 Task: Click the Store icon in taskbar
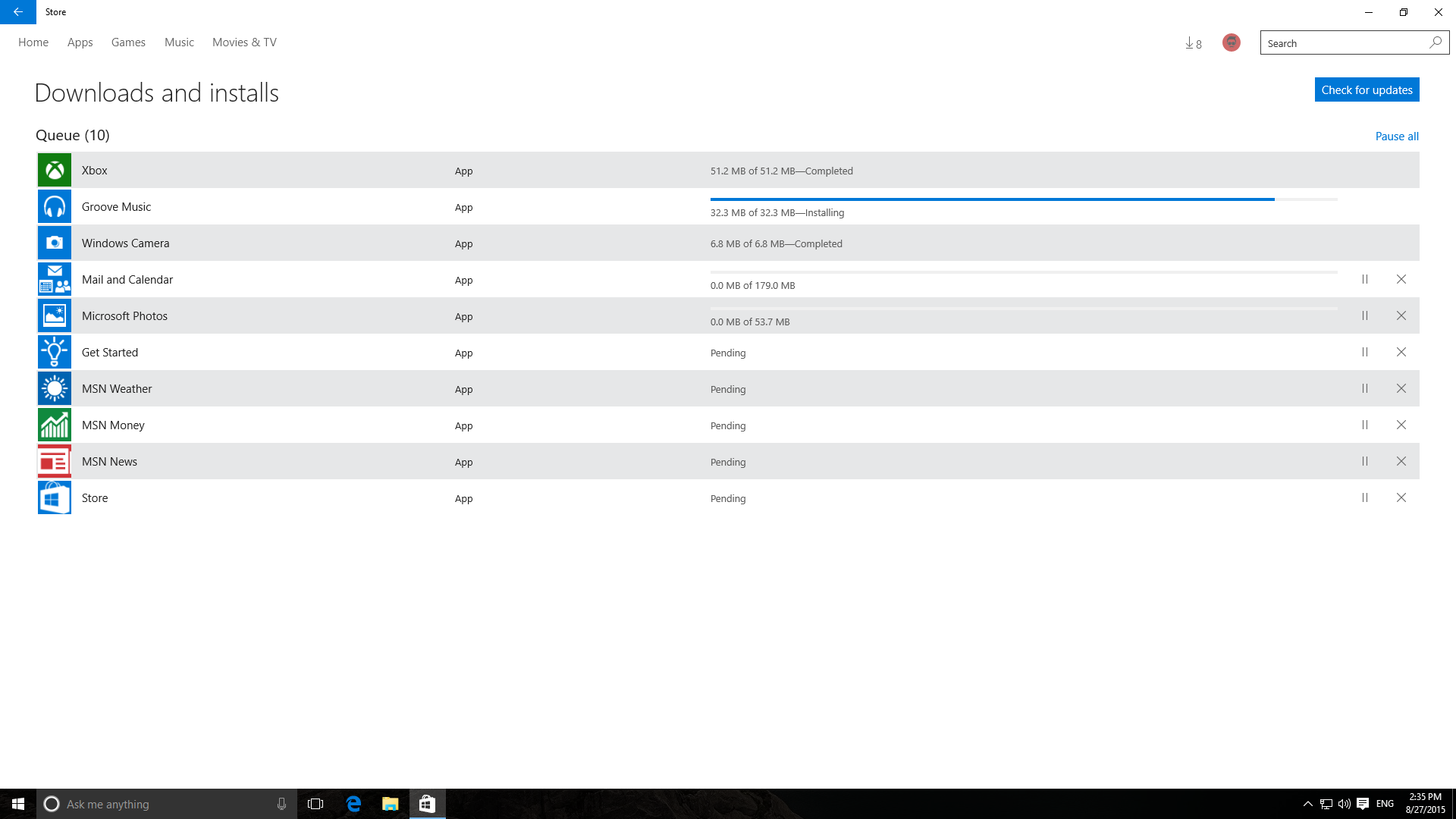coord(427,804)
